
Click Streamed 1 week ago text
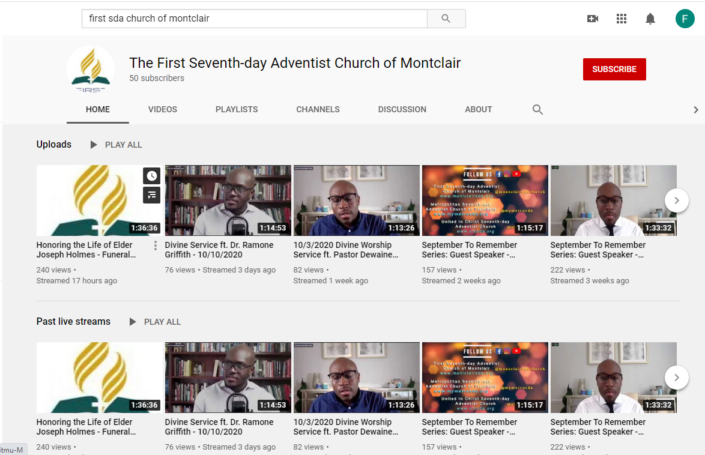click(x=330, y=281)
